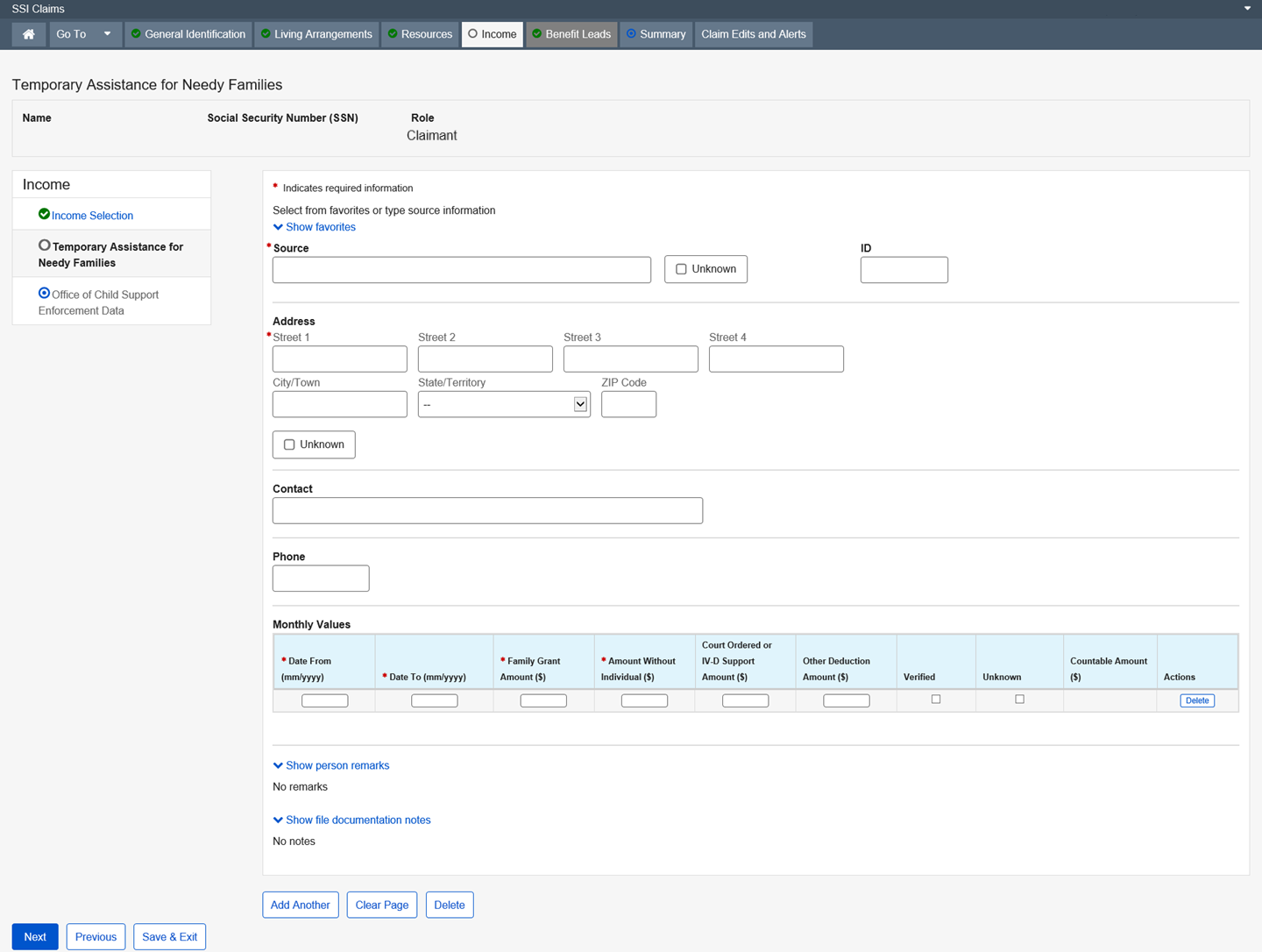This screenshot has width=1262, height=952.
Task: Check the Unknown box next to Source
Action: 681,269
